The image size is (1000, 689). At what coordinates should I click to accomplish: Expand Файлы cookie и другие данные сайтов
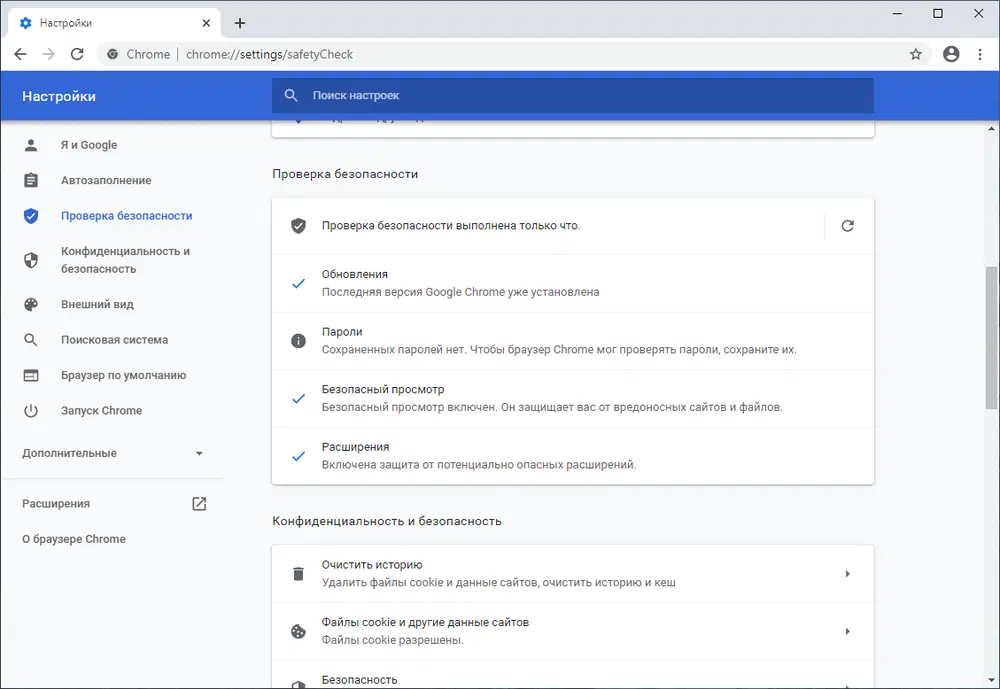click(x=848, y=631)
